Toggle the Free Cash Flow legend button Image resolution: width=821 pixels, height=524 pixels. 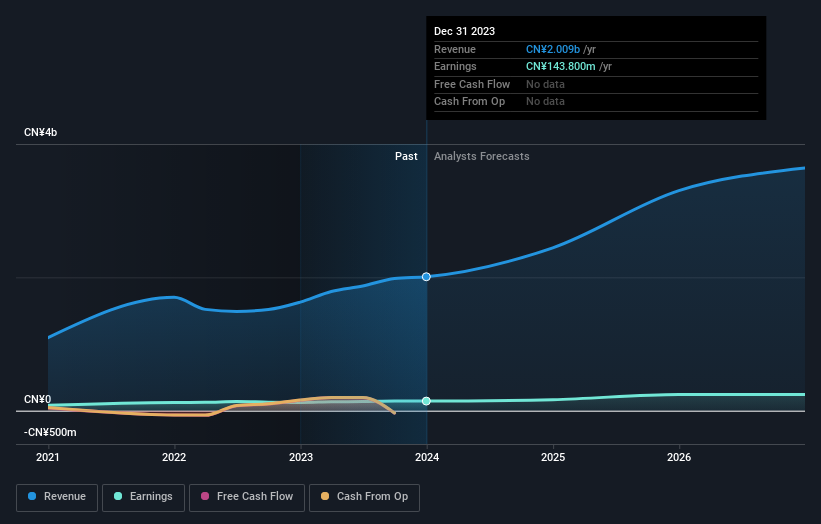[x=247, y=497]
